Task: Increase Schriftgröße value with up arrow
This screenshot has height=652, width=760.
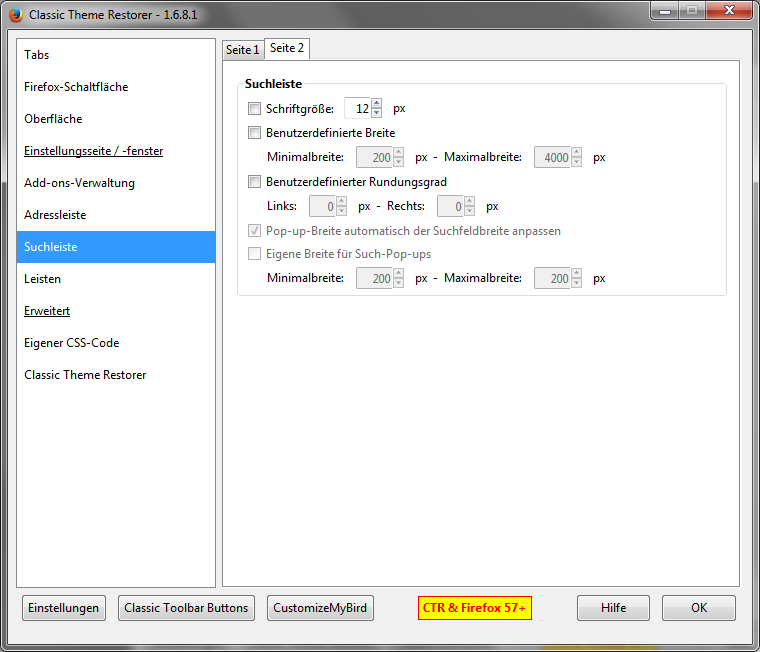Action: point(377,103)
